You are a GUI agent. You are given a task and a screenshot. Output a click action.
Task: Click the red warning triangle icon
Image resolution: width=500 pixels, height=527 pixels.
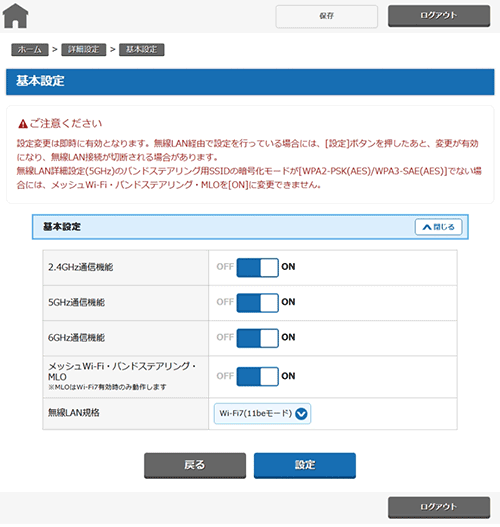point(23,124)
